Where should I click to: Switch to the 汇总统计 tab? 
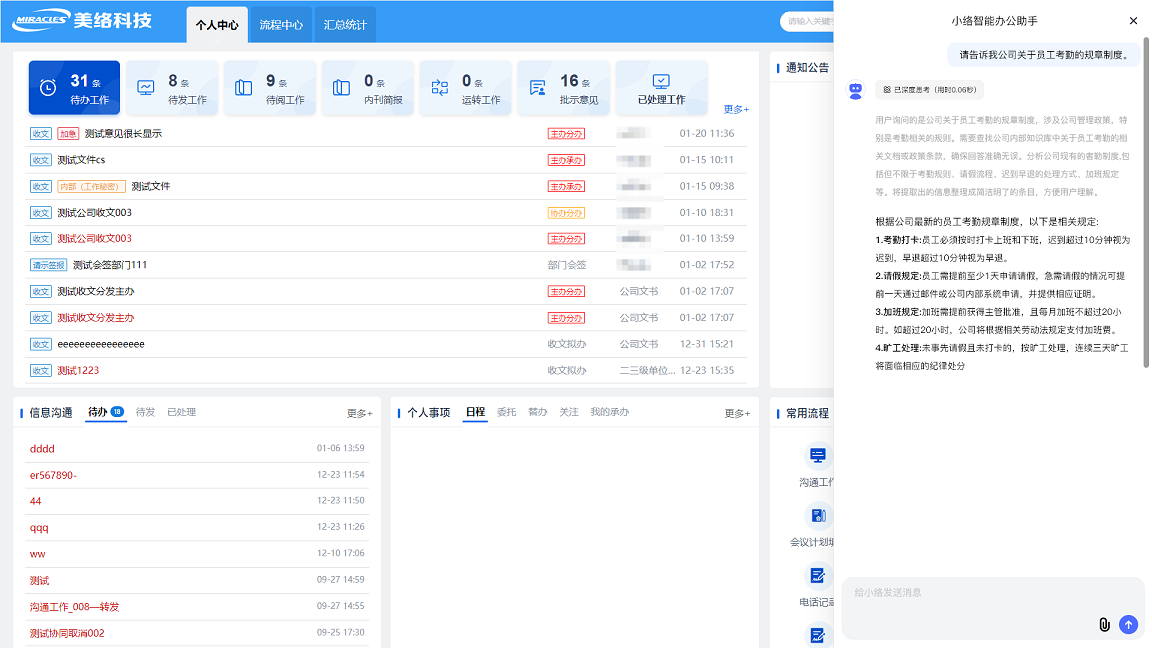[x=345, y=25]
